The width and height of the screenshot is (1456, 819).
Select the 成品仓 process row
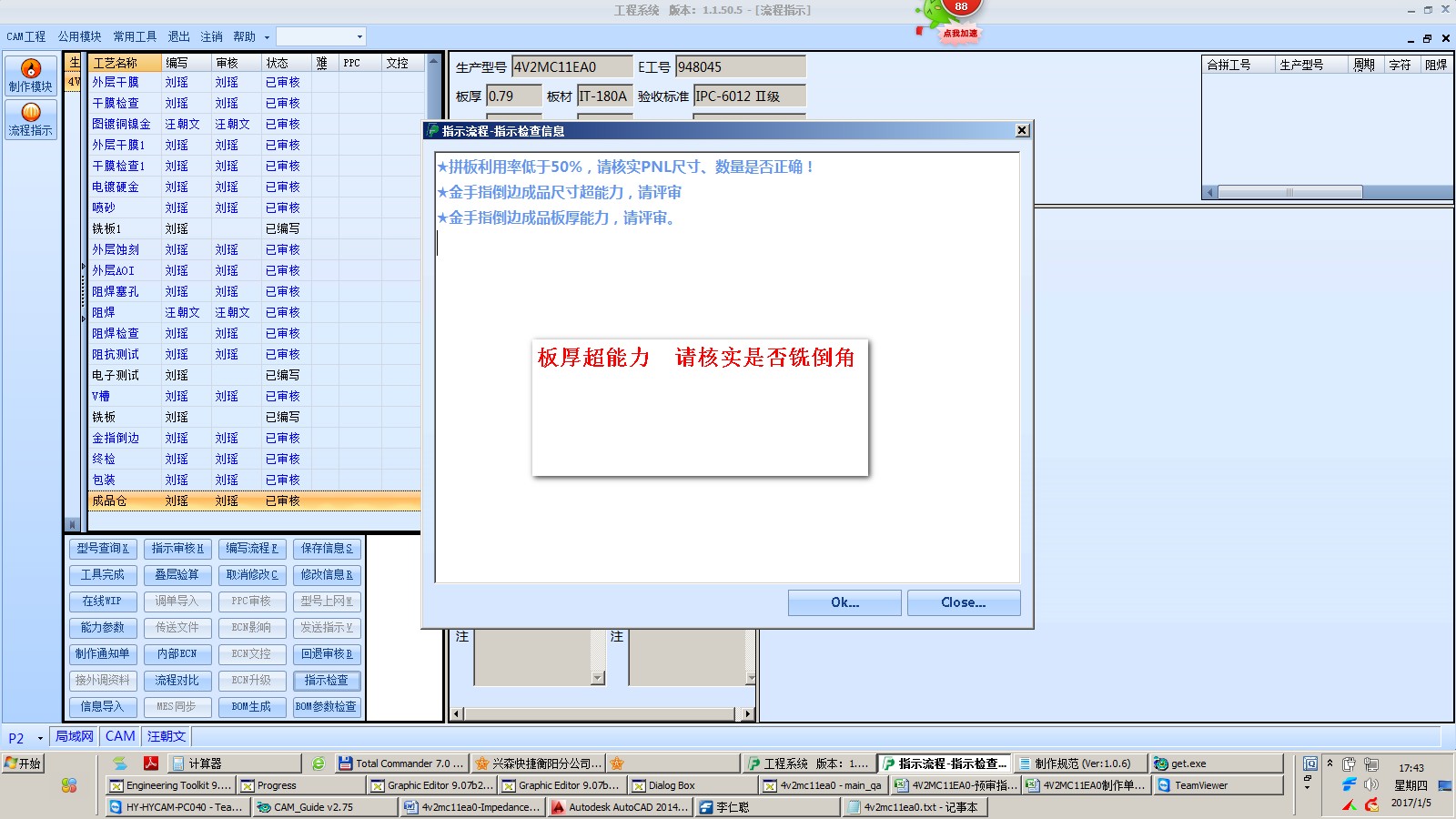point(255,500)
